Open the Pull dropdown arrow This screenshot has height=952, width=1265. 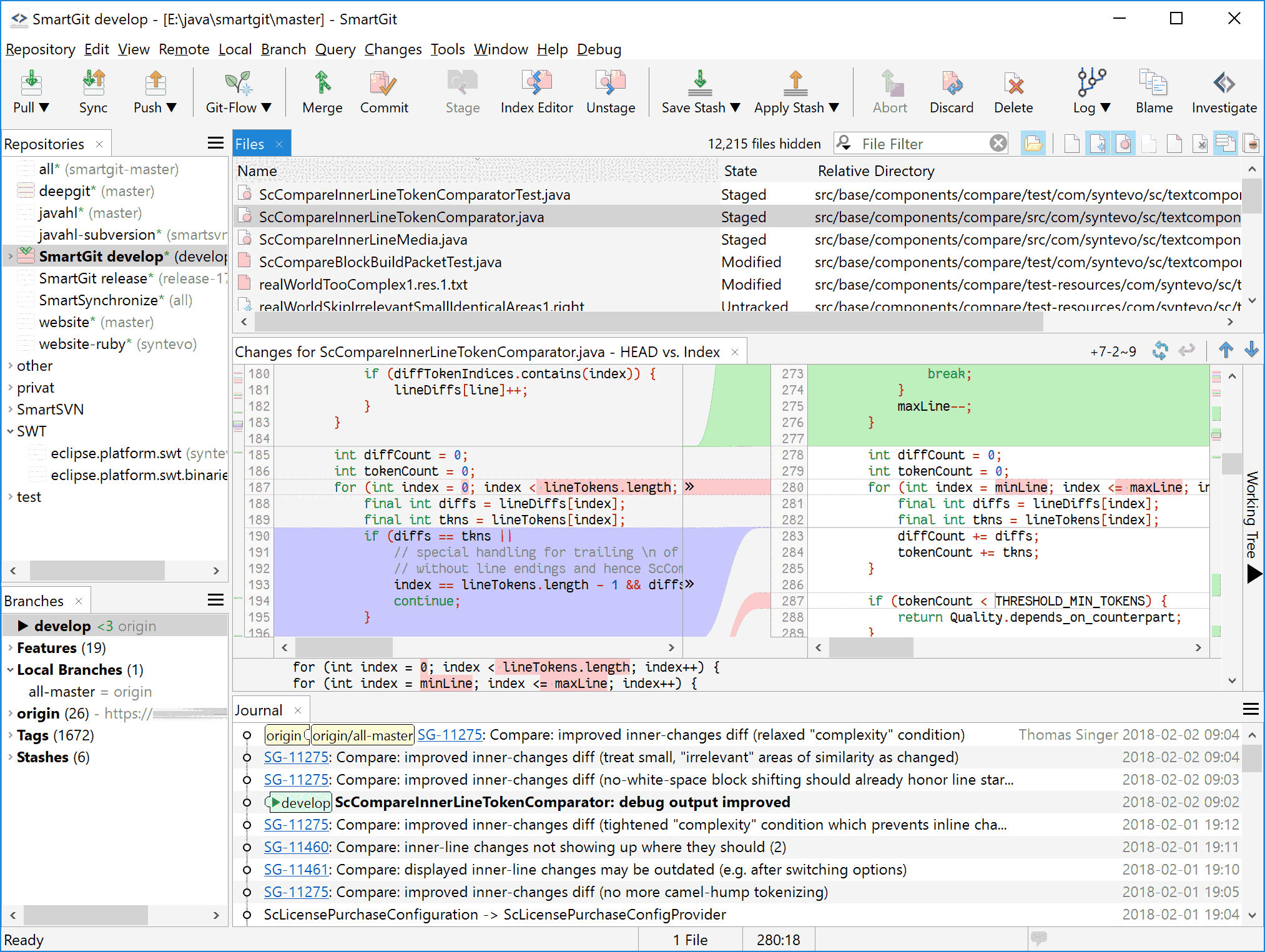[45, 107]
